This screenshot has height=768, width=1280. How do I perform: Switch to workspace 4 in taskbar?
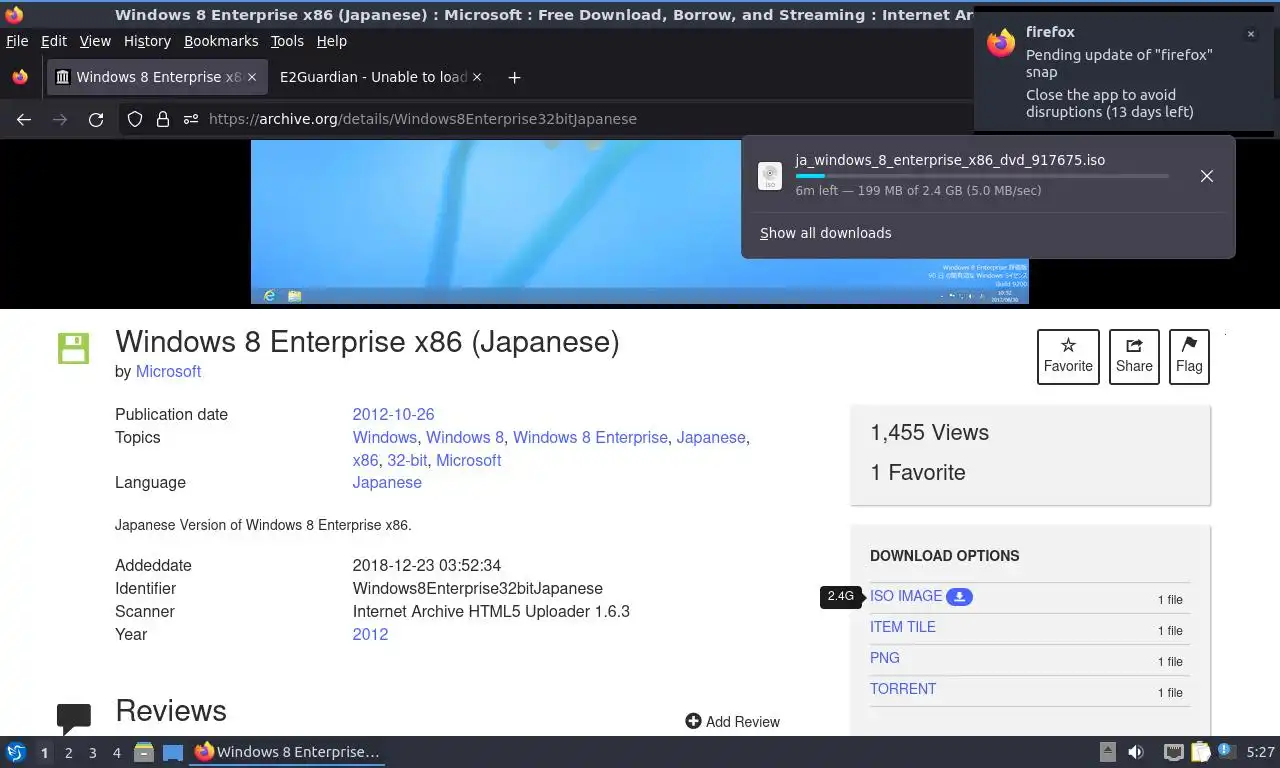pyautogui.click(x=117, y=753)
